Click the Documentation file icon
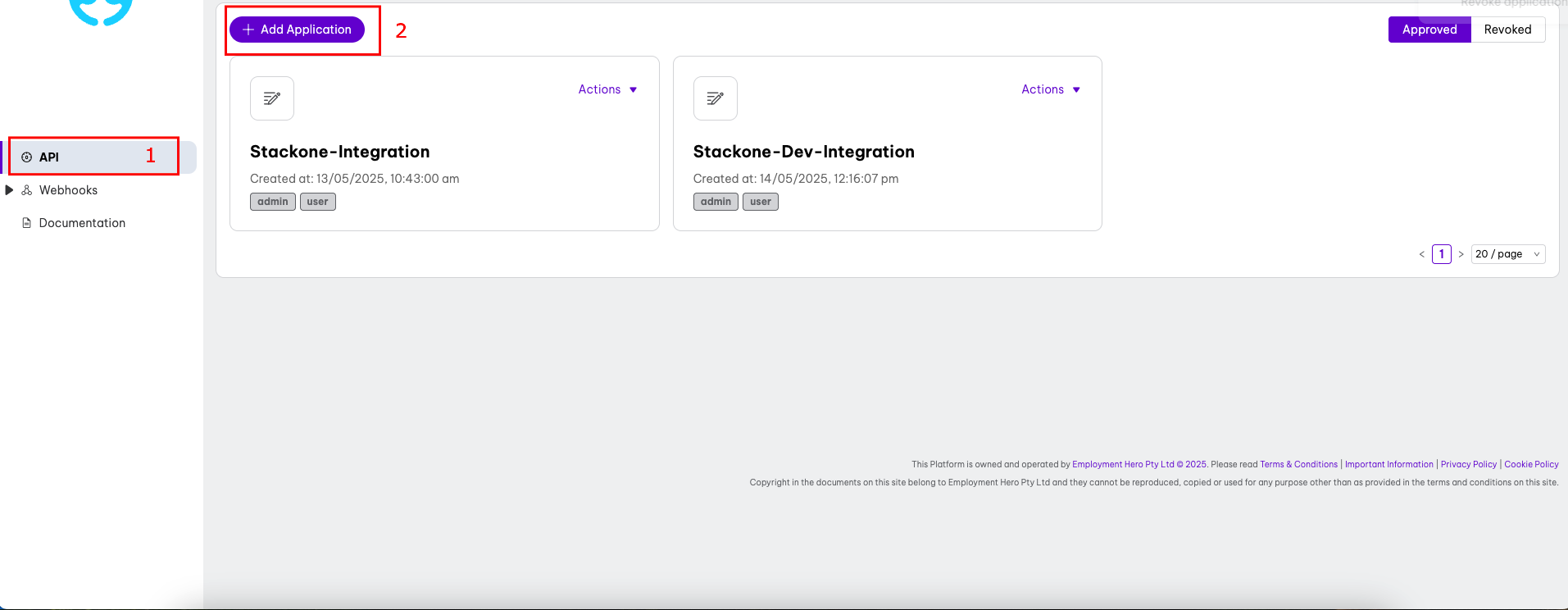Screen dimensions: 1568x610 click(27, 223)
